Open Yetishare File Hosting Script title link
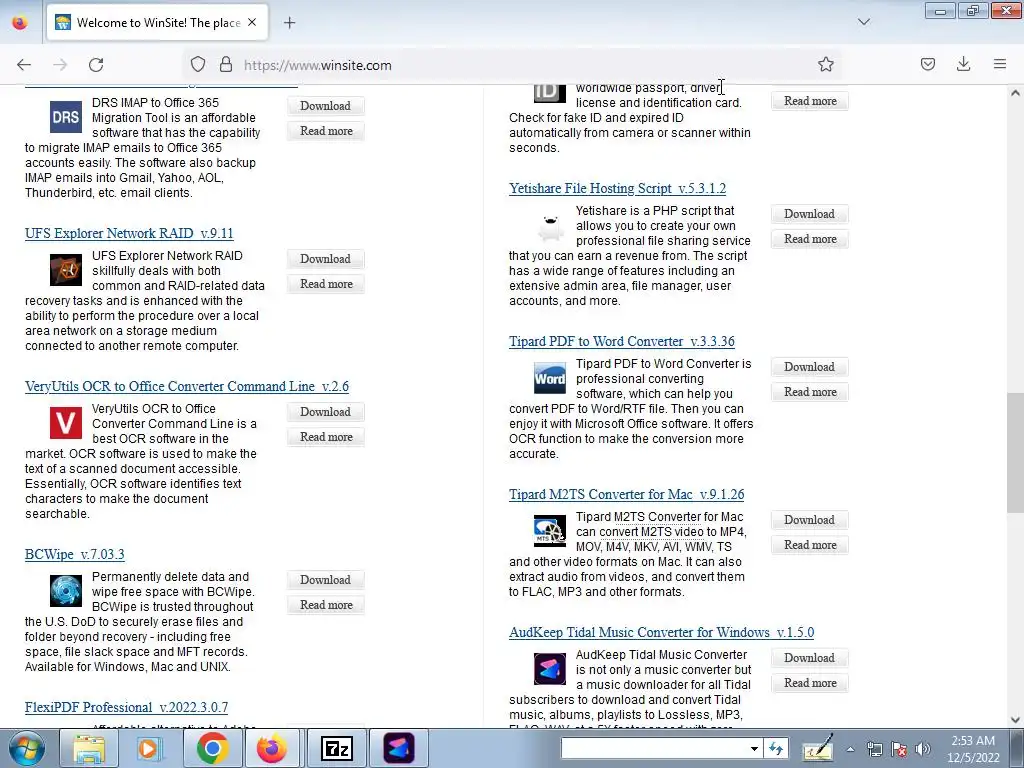Viewport: 1024px width, 768px height. 617,188
